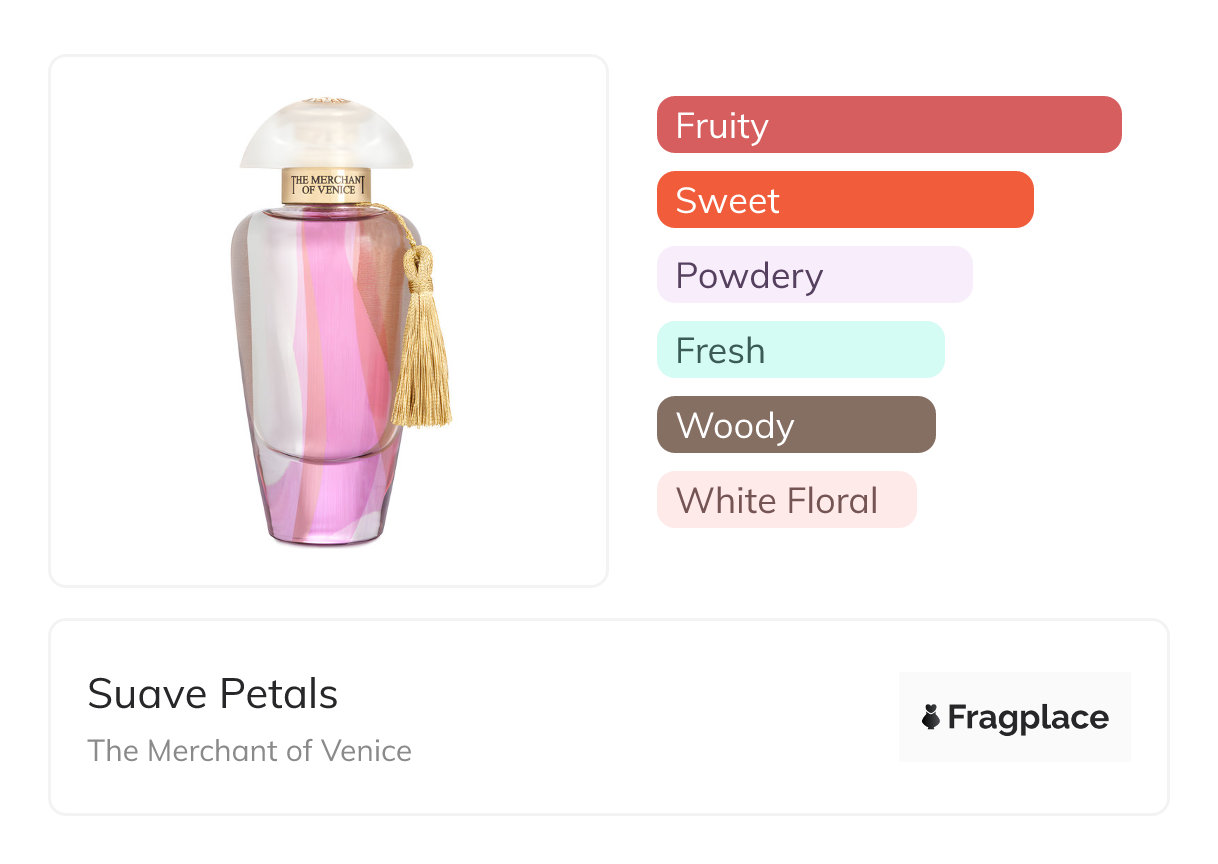Click the frosted dome bottle cap
Screen dimensions: 1218x864
pyautogui.click(x=327, y=135)
